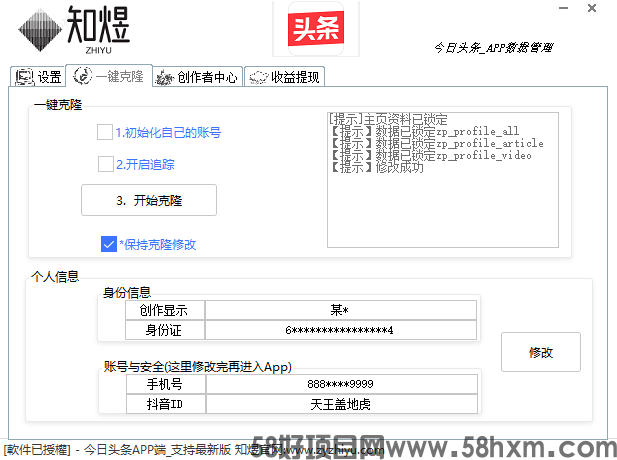Click the 软件已授權 status bar text
Screen dimensions: 617x460
coord(37,449)
